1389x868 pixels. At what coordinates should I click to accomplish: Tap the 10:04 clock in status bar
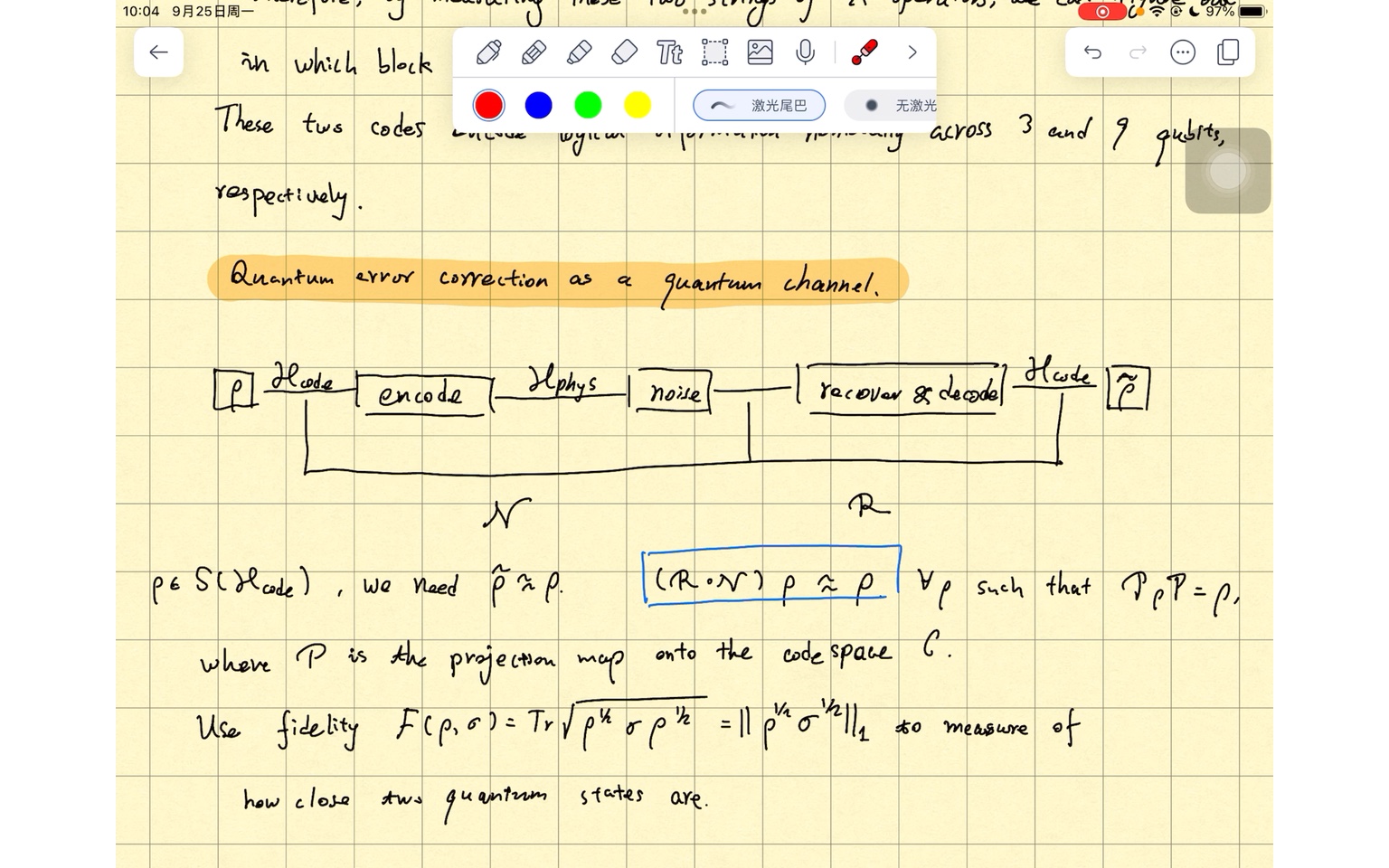[x=141, y=12]
